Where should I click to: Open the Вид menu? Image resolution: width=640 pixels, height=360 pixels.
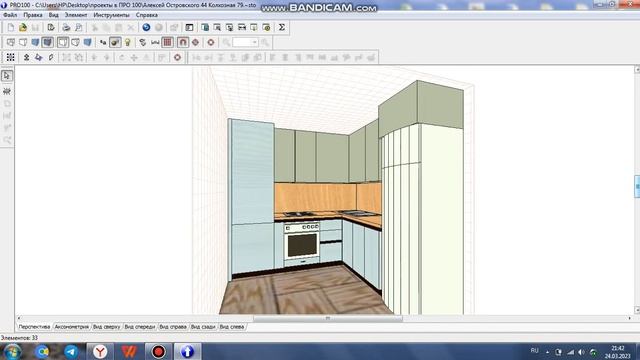click(x=53, y=15)
